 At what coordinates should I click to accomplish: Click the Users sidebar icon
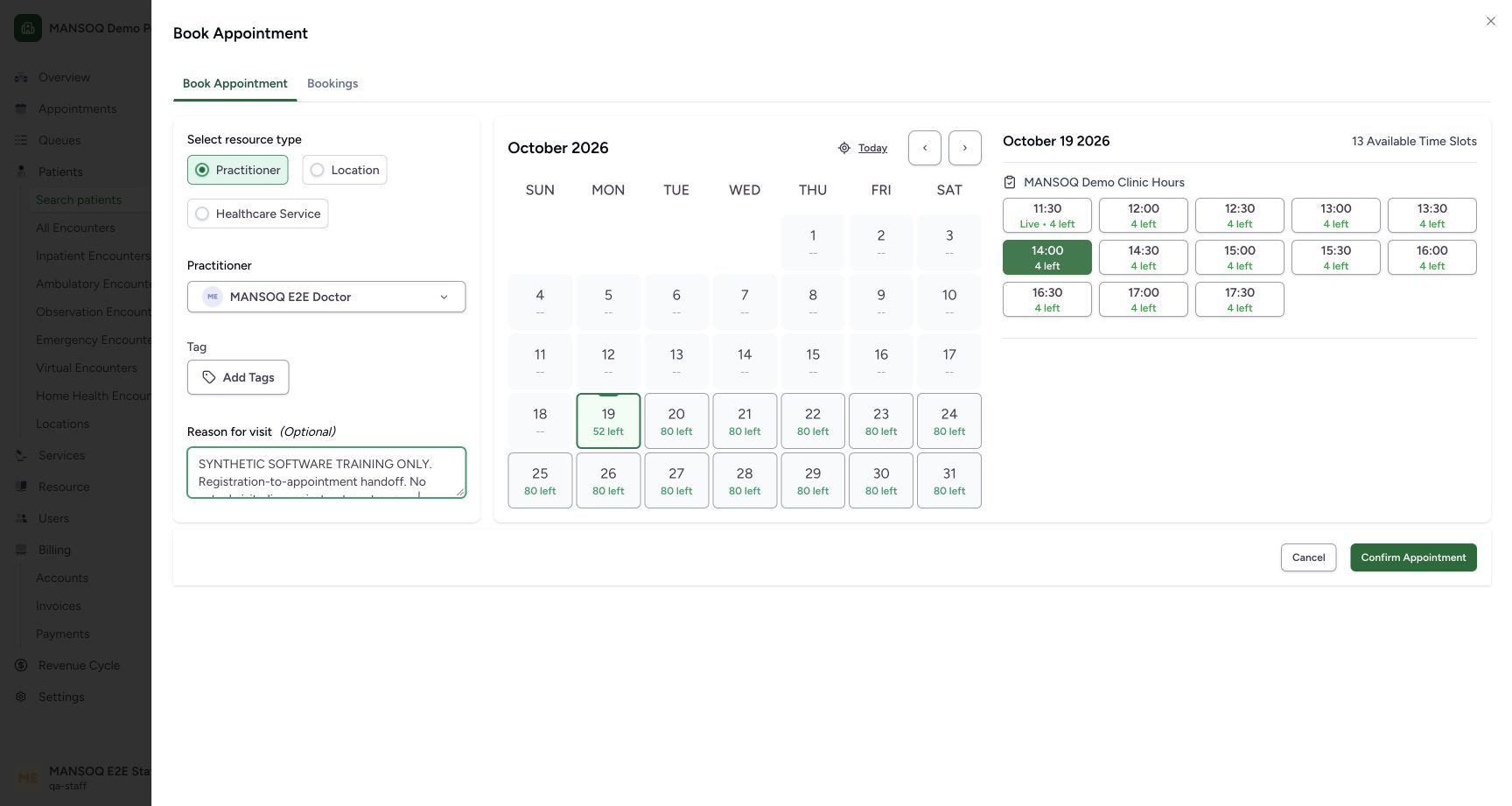[21, 518]
